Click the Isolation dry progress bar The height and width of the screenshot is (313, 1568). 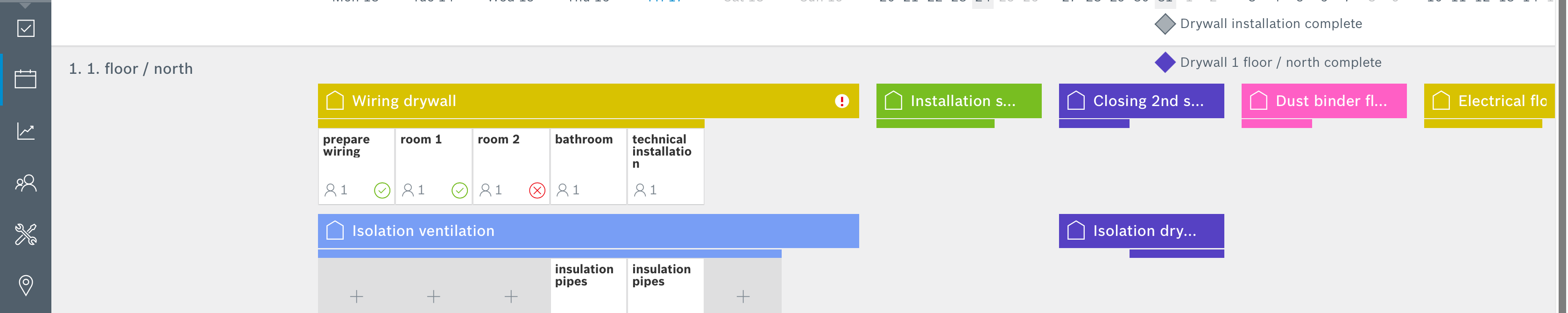tap(1176, 254)
